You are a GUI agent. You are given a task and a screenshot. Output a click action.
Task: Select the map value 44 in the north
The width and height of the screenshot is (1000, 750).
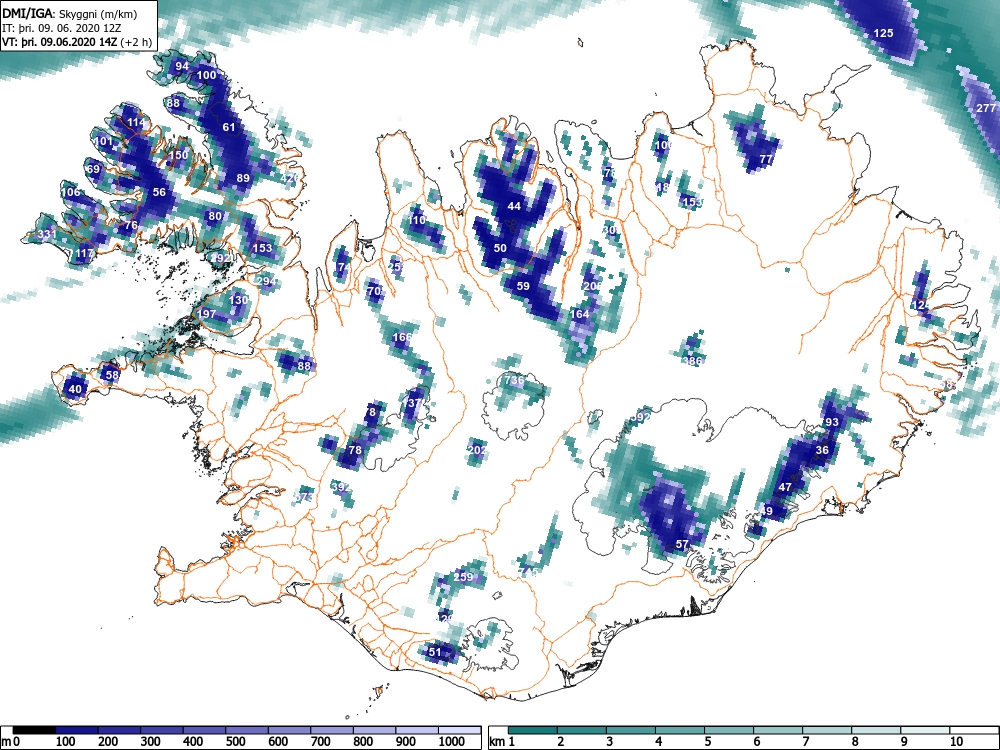tap(514, 206)
